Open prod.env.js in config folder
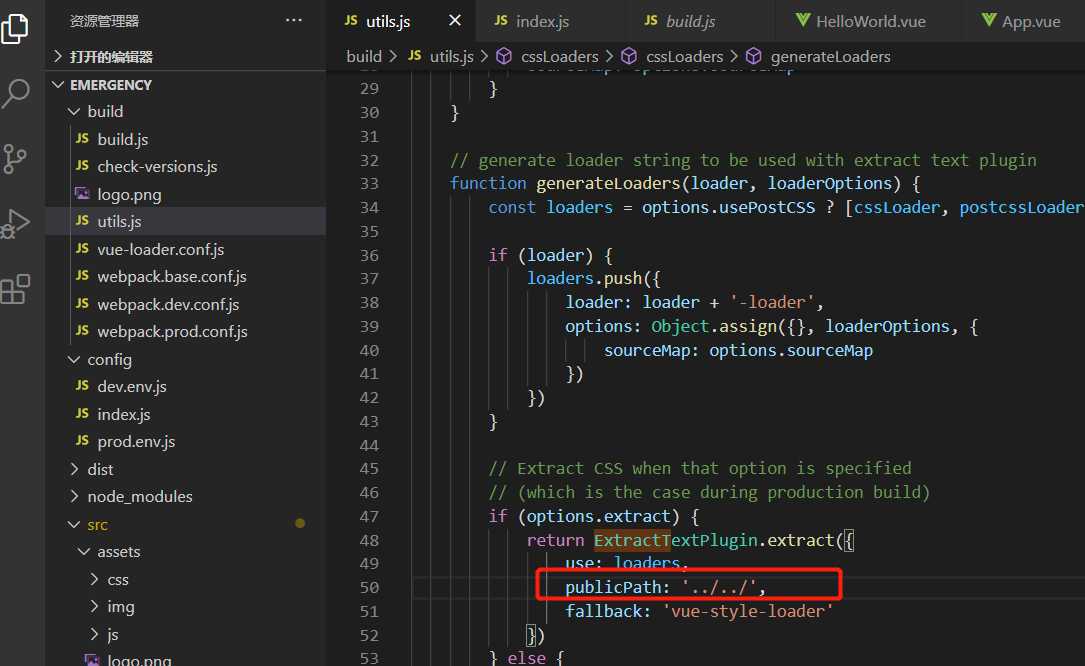Screen dimensions: 1085x666 (x=185, y=442)
